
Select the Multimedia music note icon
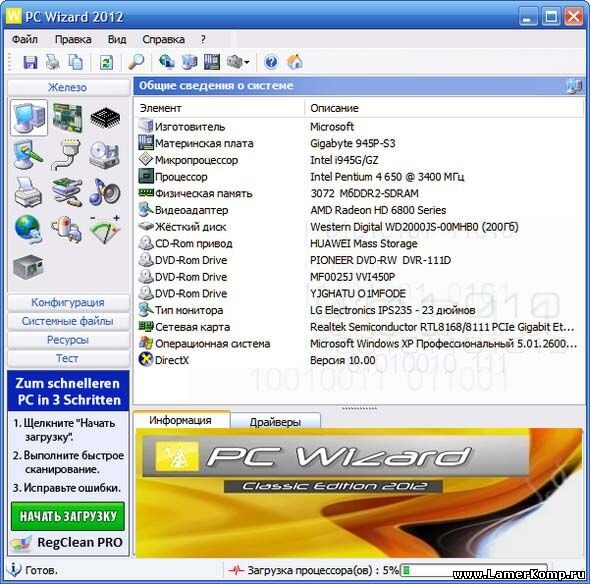pyautogui.click(x=105, y=192)
